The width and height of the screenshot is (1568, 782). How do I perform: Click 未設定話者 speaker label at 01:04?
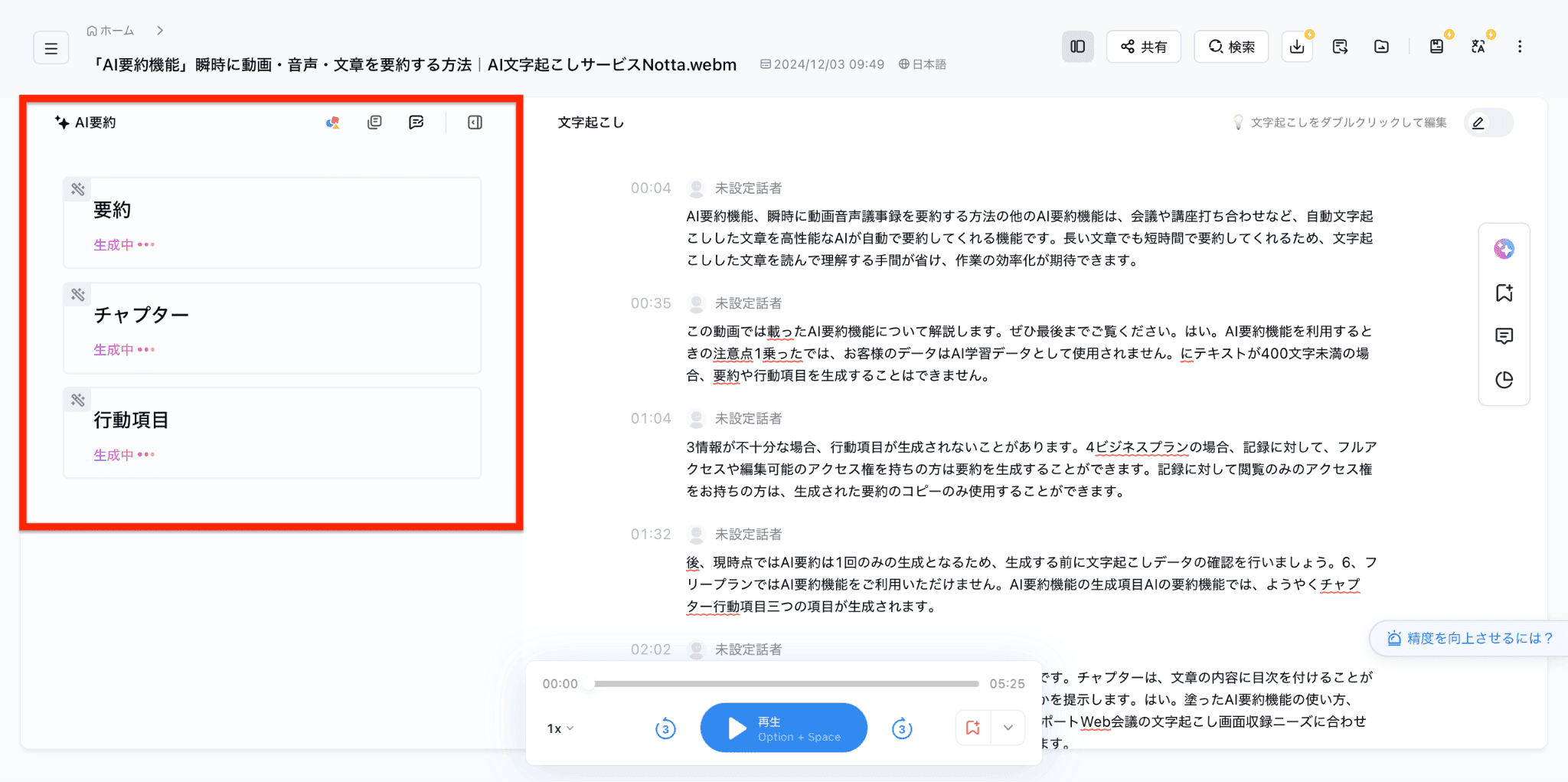(748, 418)
